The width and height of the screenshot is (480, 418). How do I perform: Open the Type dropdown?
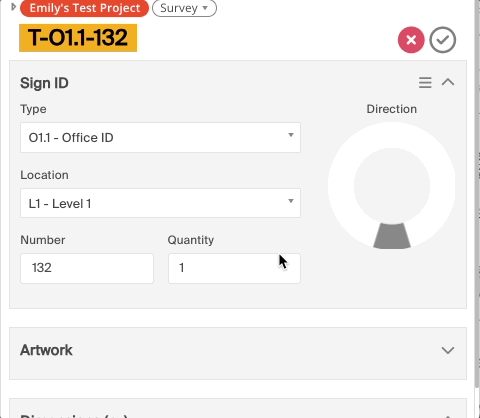point(160,138)
